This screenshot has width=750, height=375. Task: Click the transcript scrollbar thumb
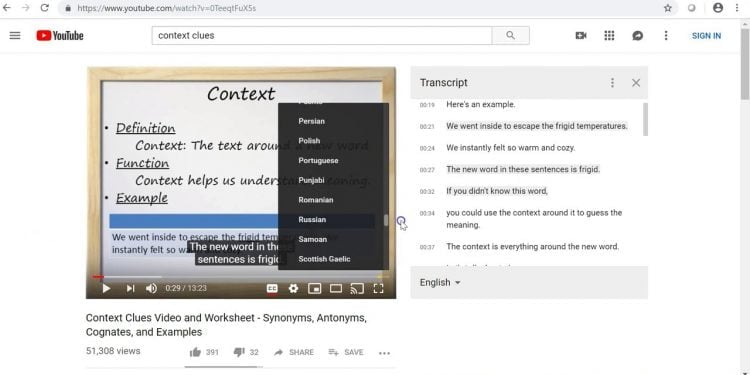[645, 119]
